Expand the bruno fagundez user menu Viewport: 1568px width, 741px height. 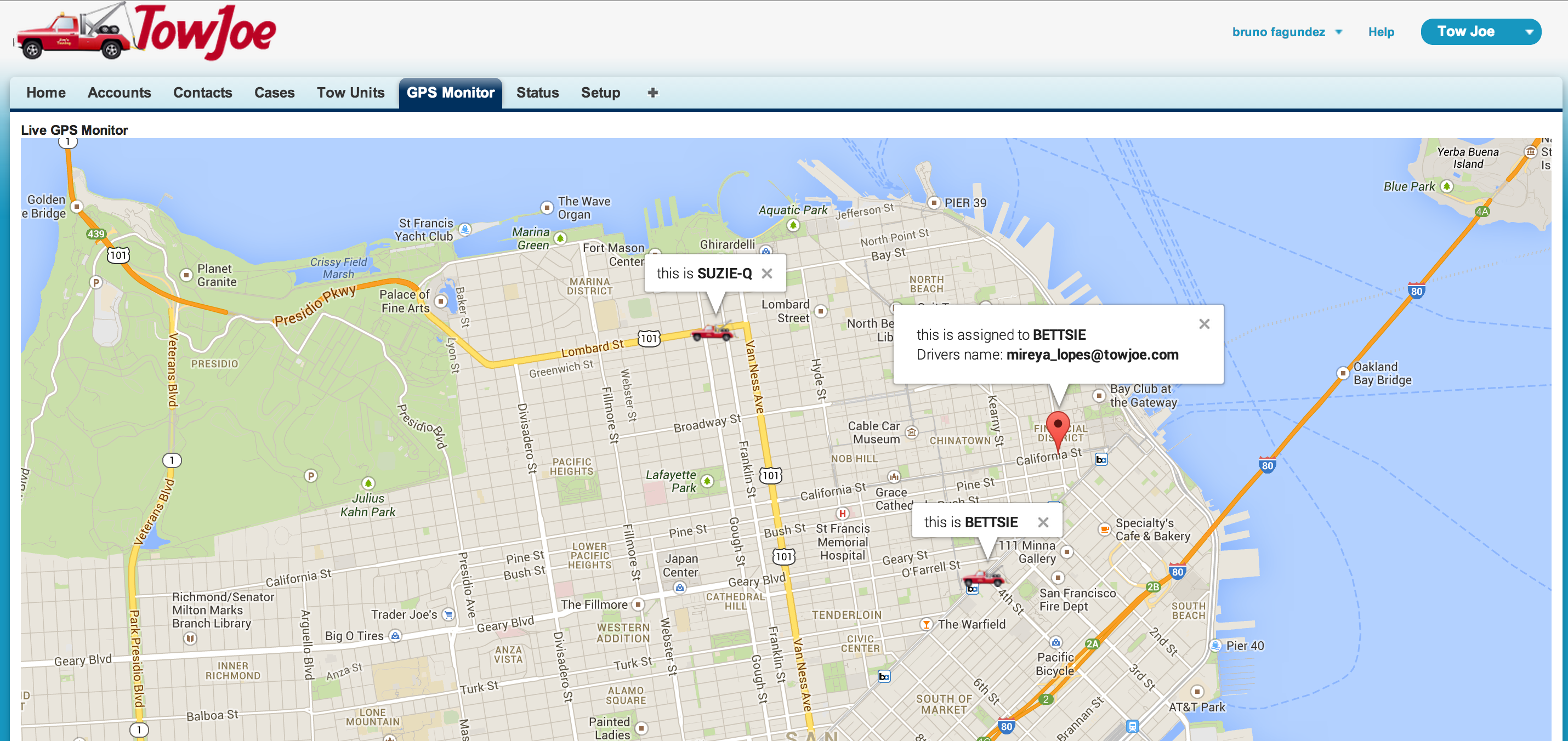[1338, 32]
